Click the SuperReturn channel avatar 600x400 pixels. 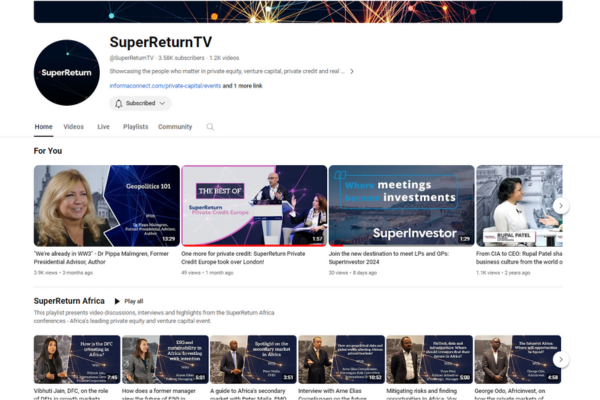coord(67,73)
